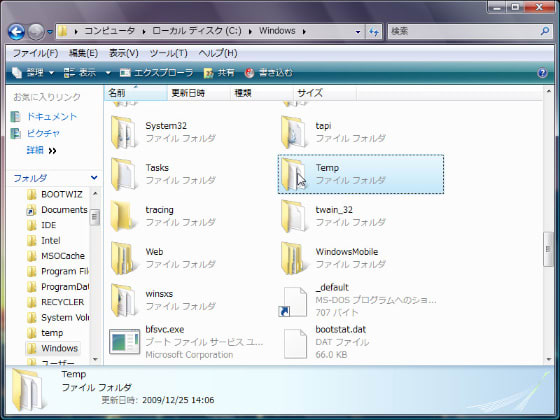The width and height of the screenshot is (560, 420).
Task: Open the ファイル(F) menu
Action: click(35, 53)
